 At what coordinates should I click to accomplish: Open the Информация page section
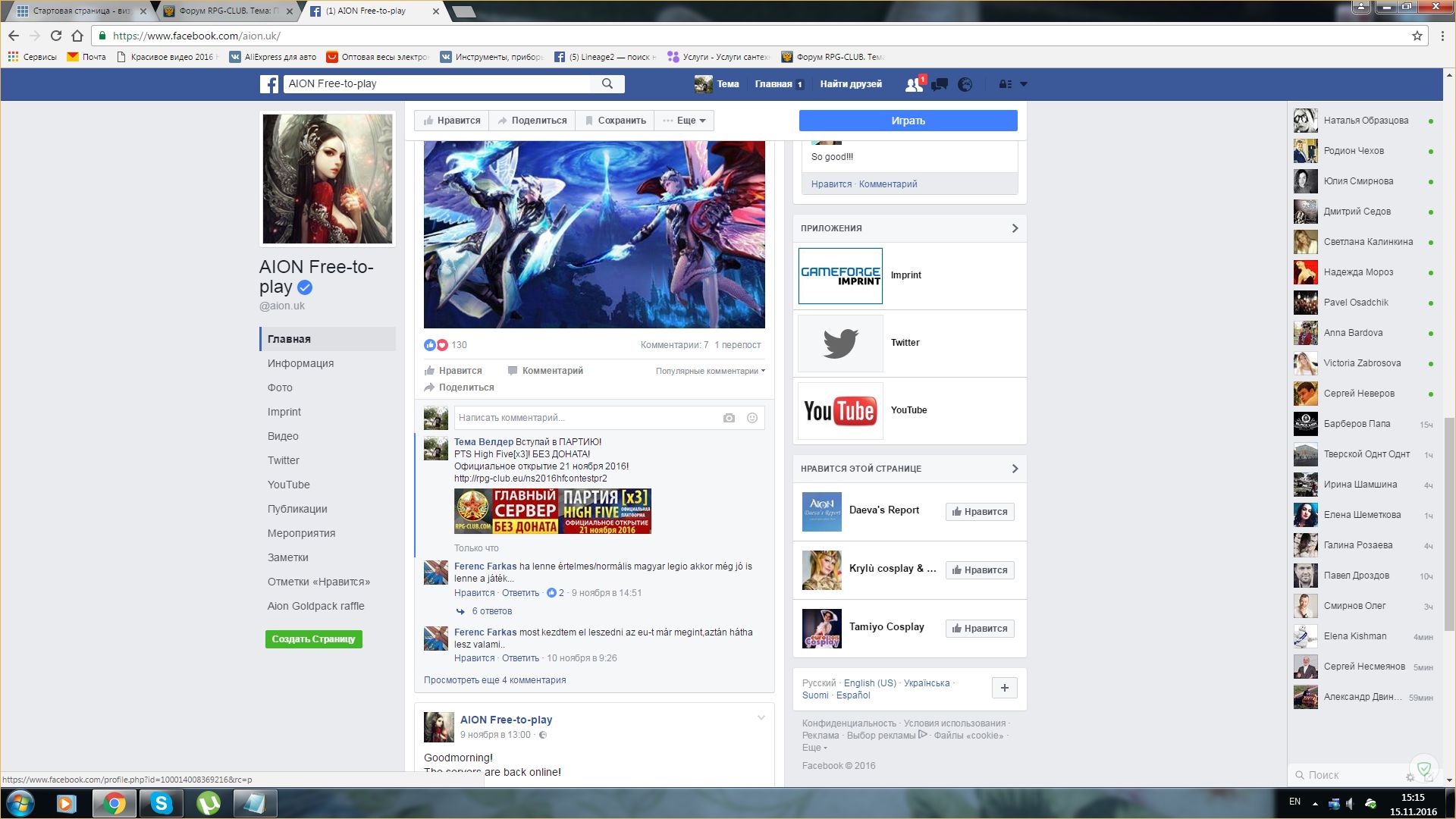point(300,363)
